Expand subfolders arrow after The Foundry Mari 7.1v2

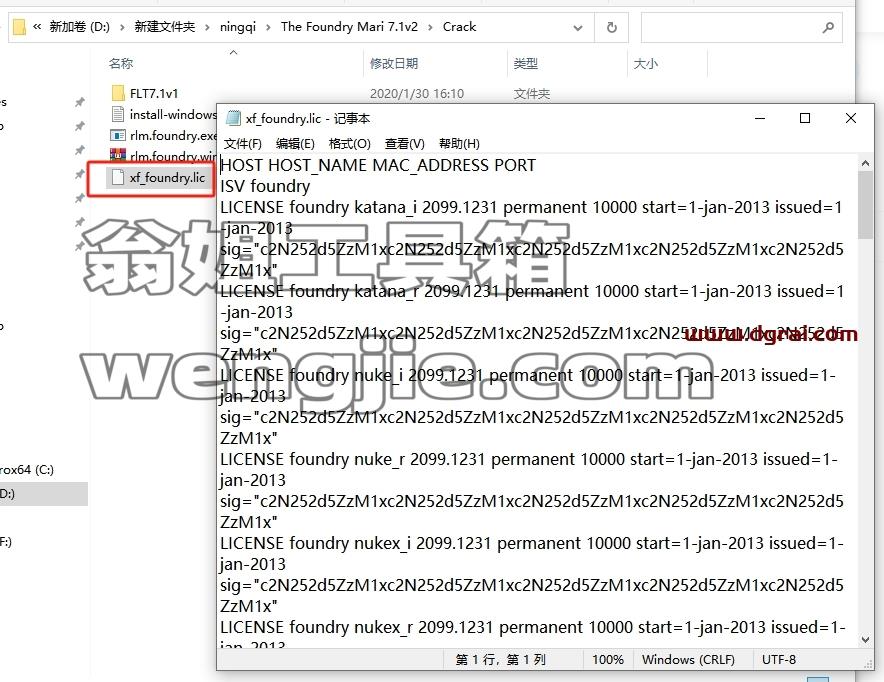click(x=430, y=27)
